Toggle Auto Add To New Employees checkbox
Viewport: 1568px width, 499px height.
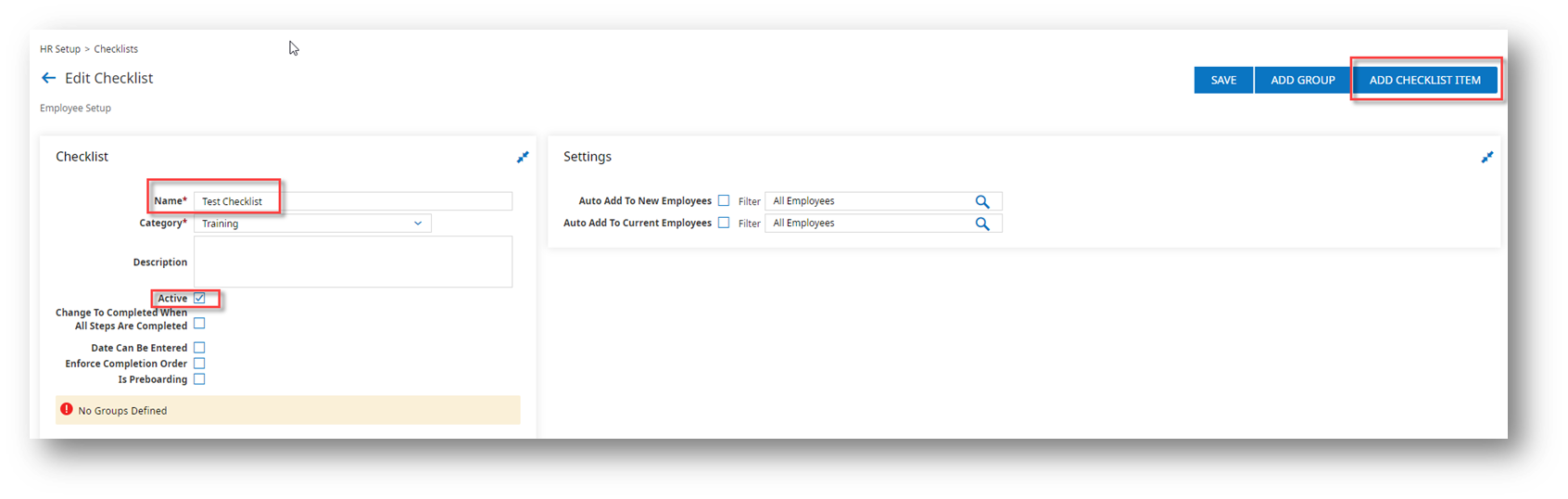click(724, 200)
